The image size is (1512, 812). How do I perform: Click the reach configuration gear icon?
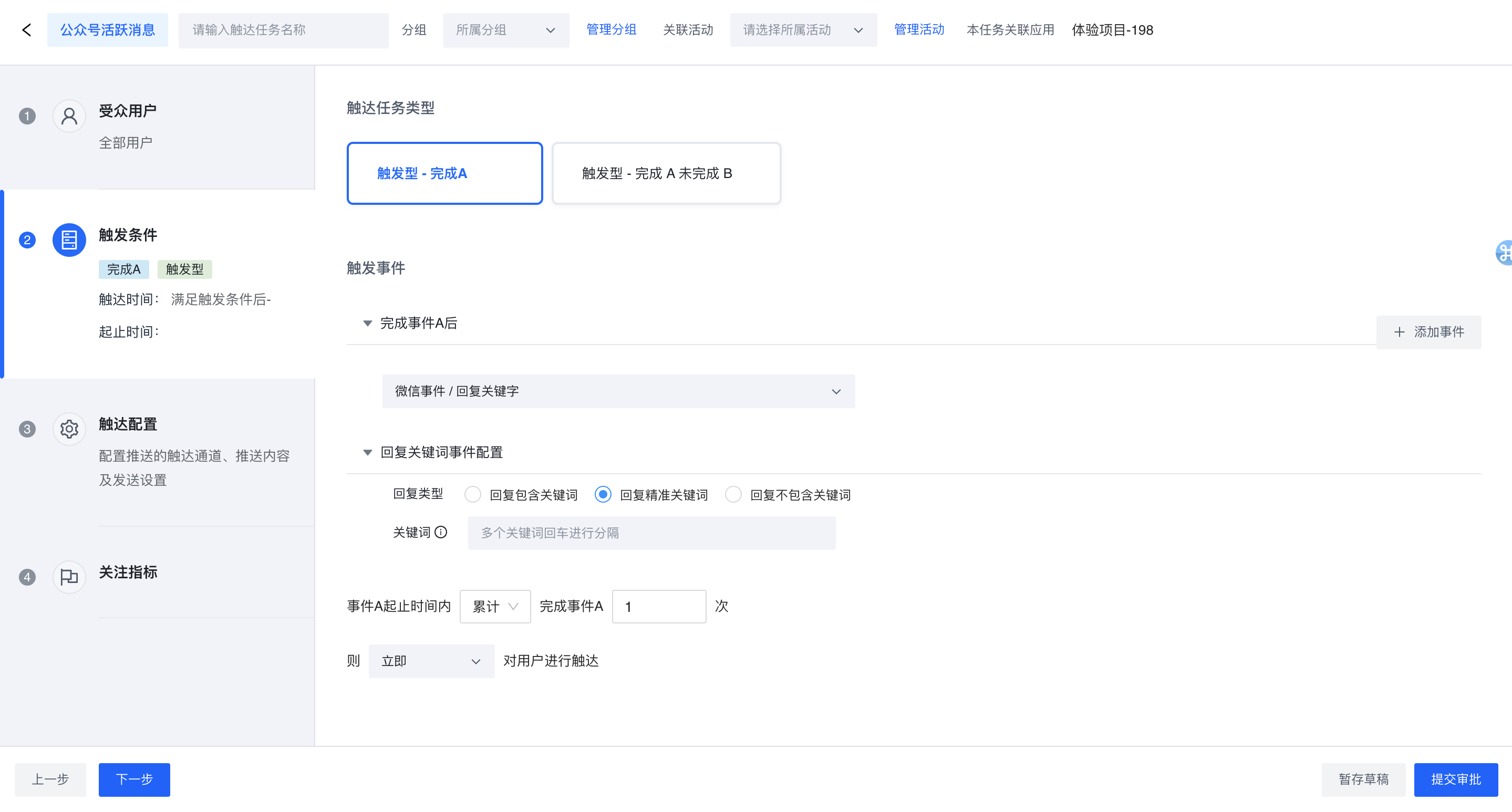tap(69, 429)
